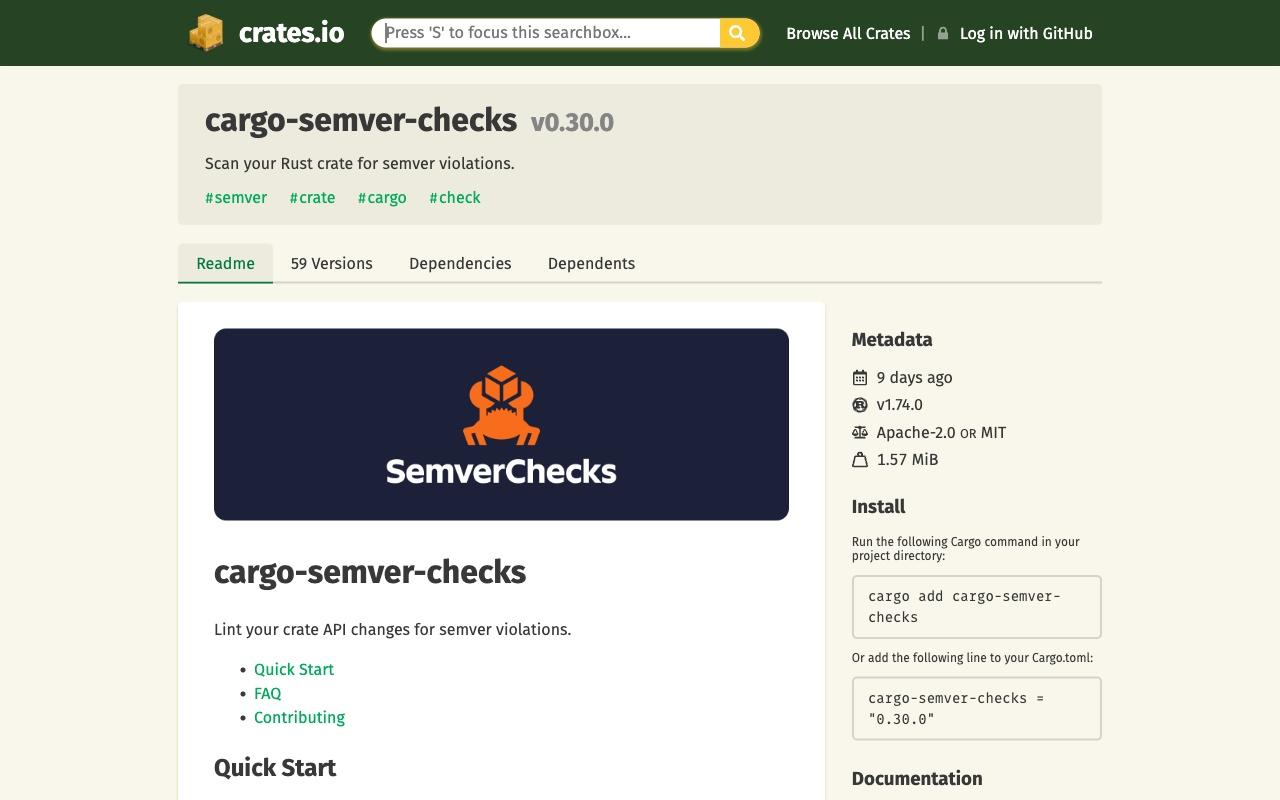Switch to the Dependencies tab
The image size is (1280, 800).
[460, 263]
